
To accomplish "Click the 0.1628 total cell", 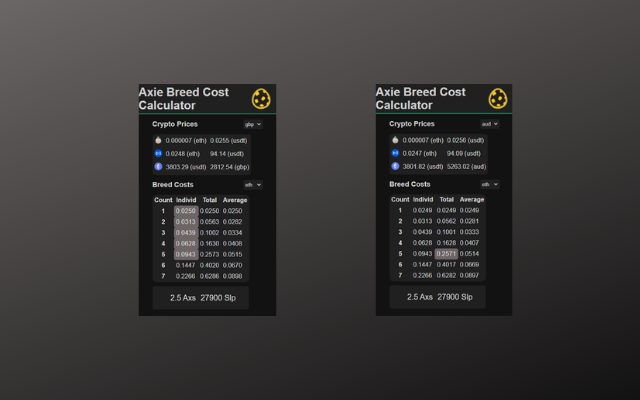I will [446, 243].
